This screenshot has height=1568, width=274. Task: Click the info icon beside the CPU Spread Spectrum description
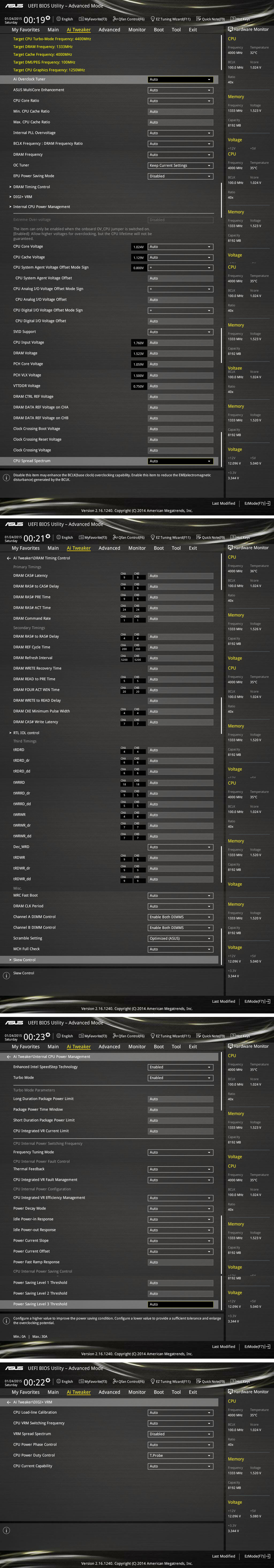(6, 478)
